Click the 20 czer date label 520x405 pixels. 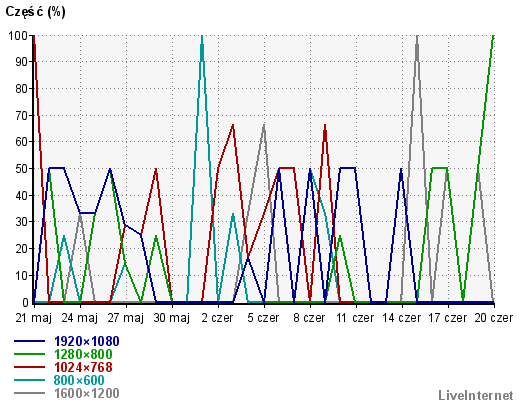(x=494, y=318)
